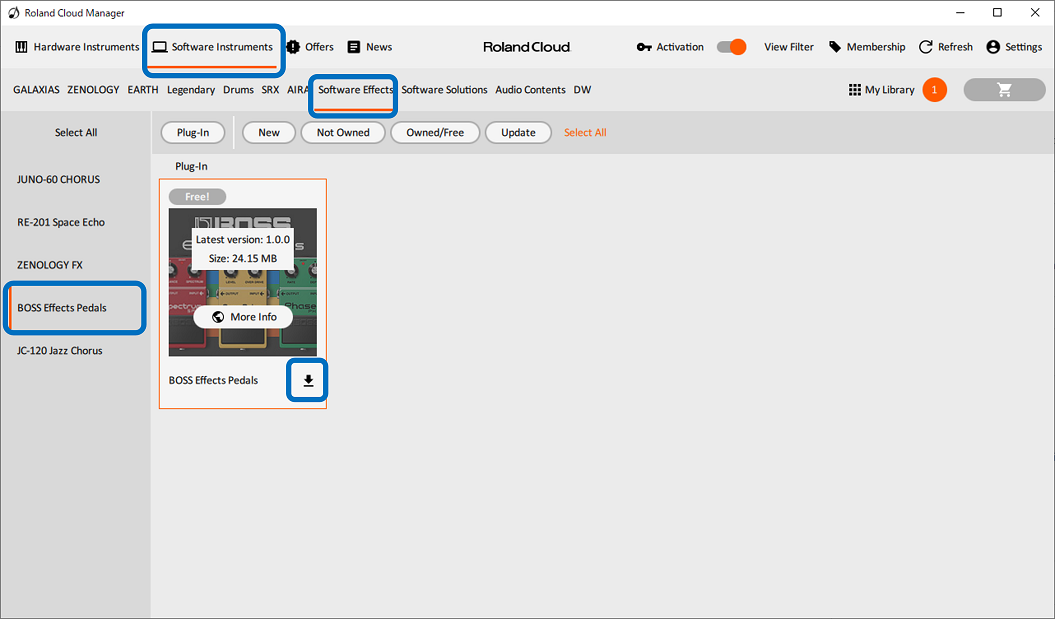This screenshot has height=619, width=1055.
Task: Click the Free! badge on the card
Action: (x=197, y=196)
